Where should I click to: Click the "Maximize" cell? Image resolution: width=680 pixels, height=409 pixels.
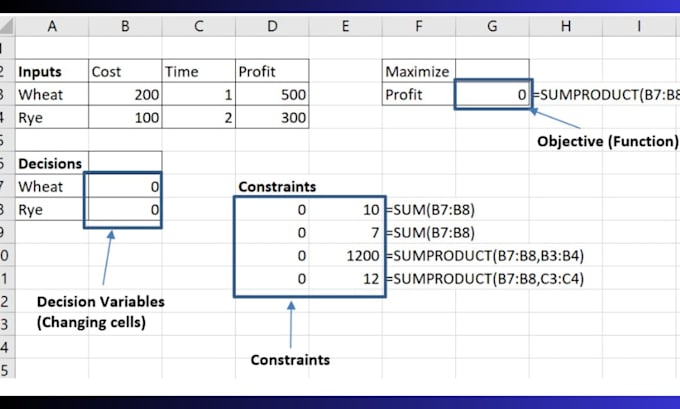[418, 71]
